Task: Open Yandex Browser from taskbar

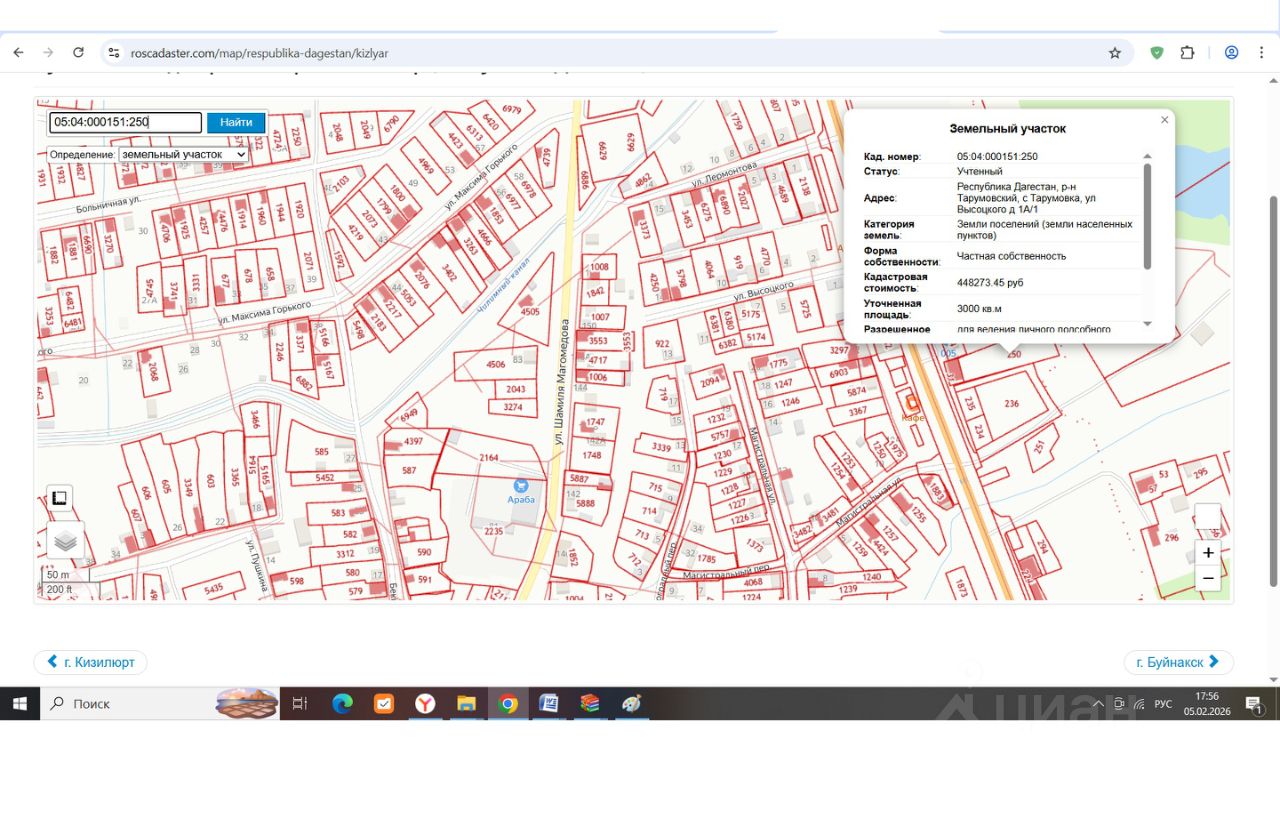Action: [x=425, y=704]
